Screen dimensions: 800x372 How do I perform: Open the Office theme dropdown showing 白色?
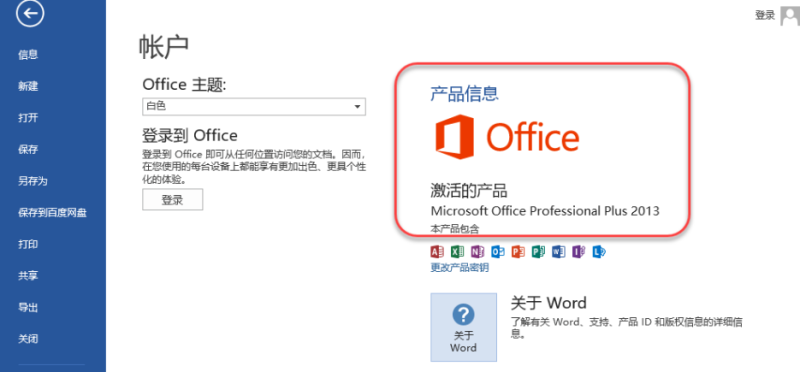[x=254, y=107]
